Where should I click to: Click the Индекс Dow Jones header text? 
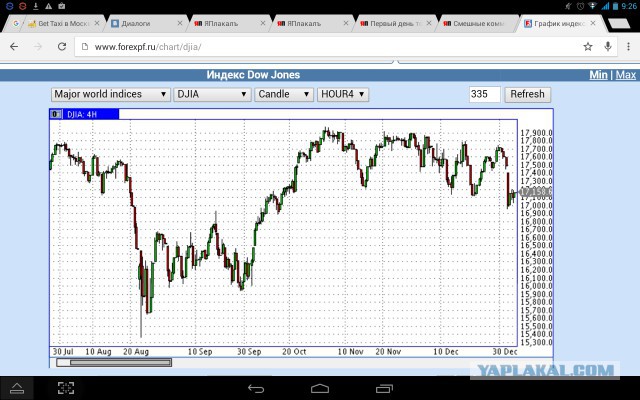(x=253, y=75)
